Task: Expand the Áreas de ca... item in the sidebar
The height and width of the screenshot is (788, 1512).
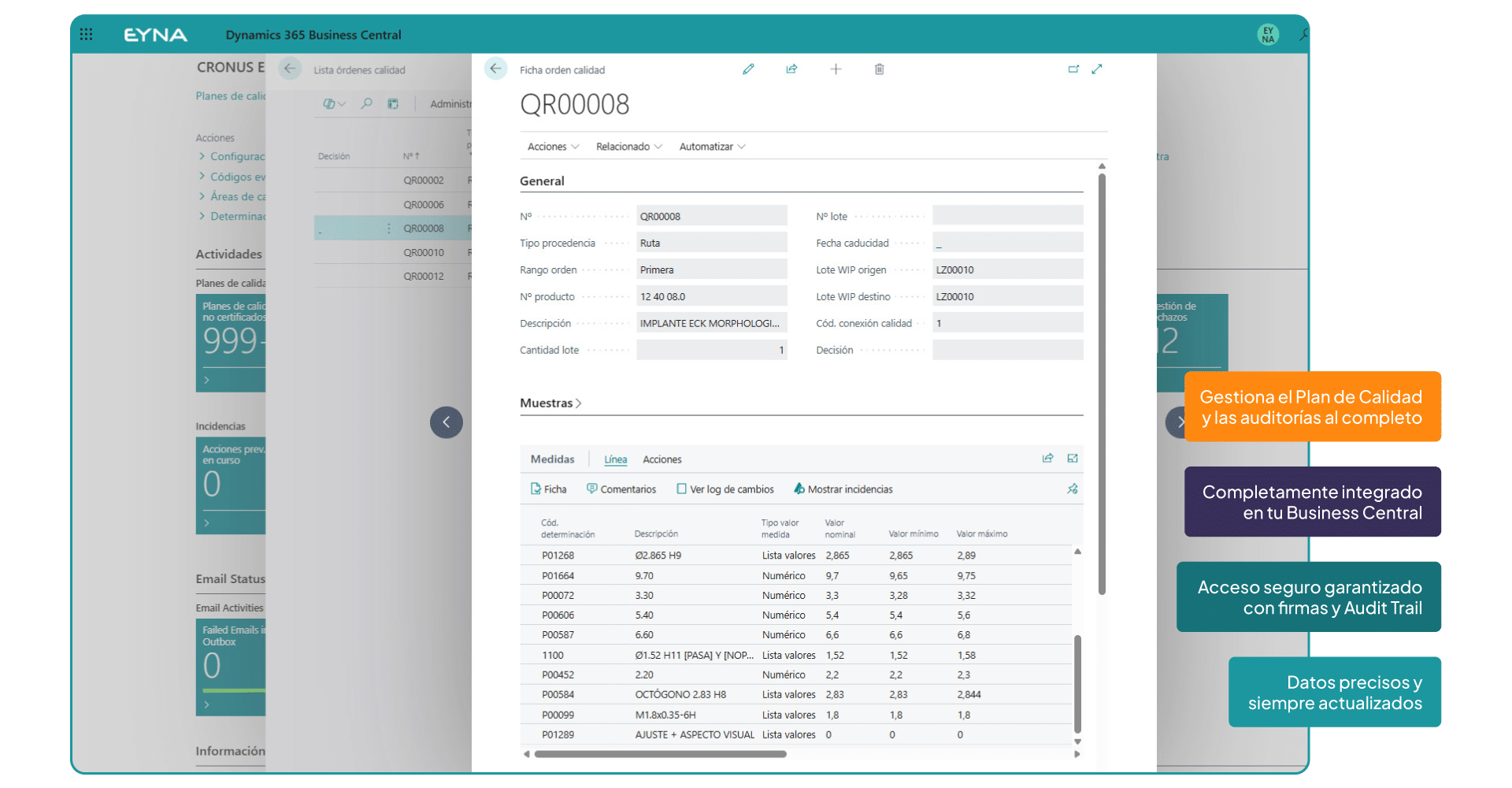Action: pyautogui.click(x=232, y=197)
